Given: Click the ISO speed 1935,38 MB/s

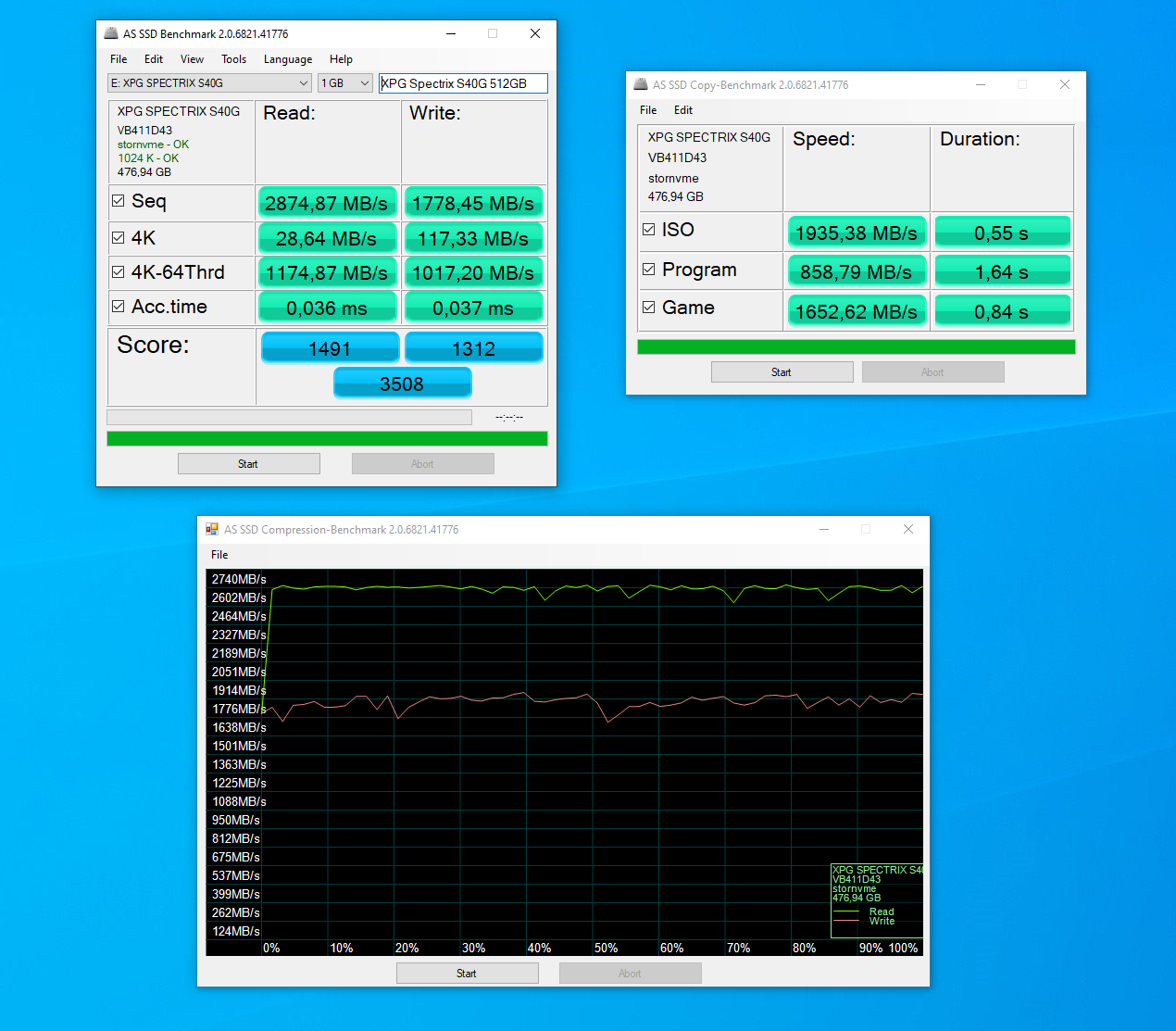Looking at the screenshot, I should (857, 233).
